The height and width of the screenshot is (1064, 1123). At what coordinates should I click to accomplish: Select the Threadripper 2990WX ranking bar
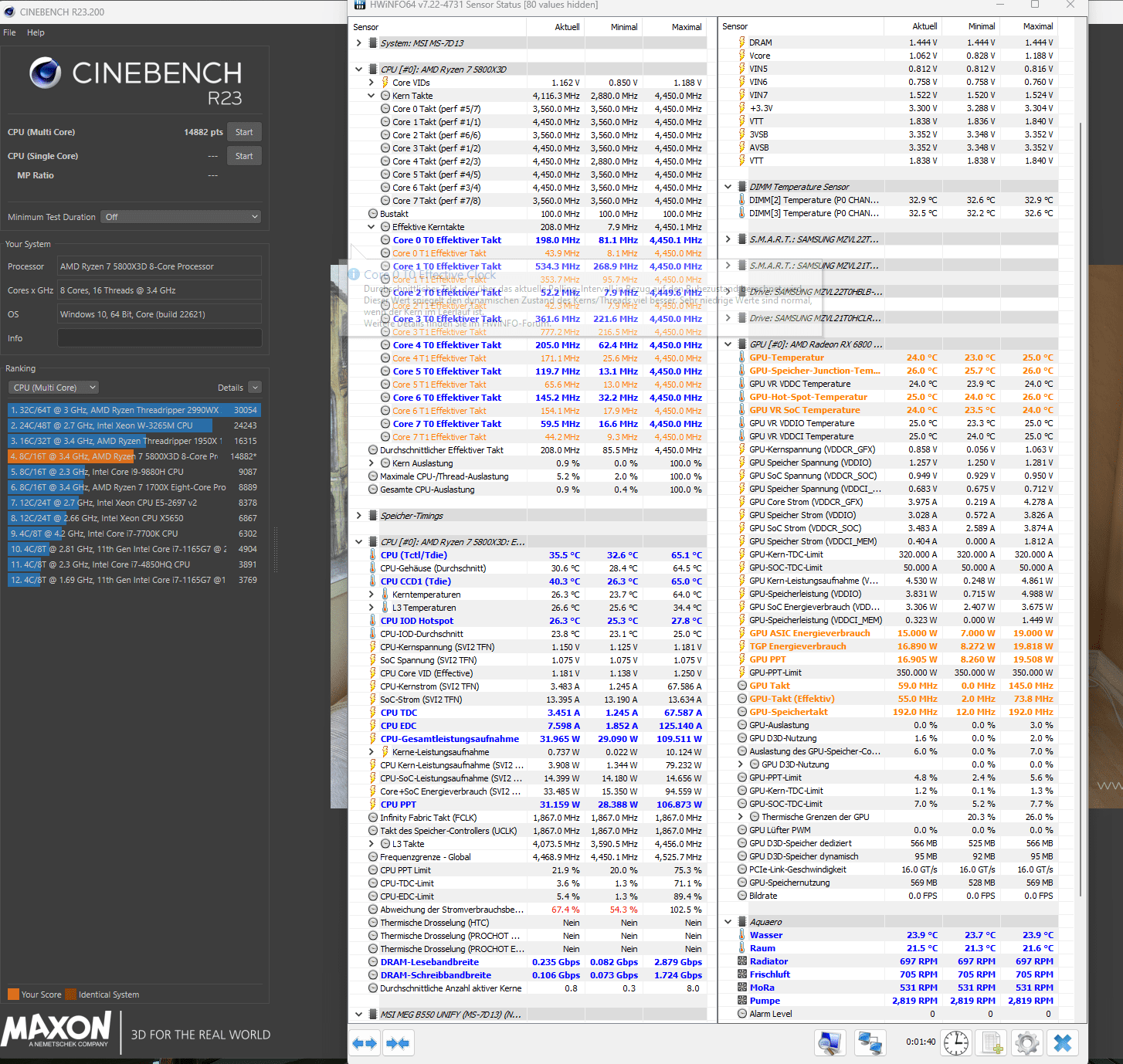[x=134, y=410]
